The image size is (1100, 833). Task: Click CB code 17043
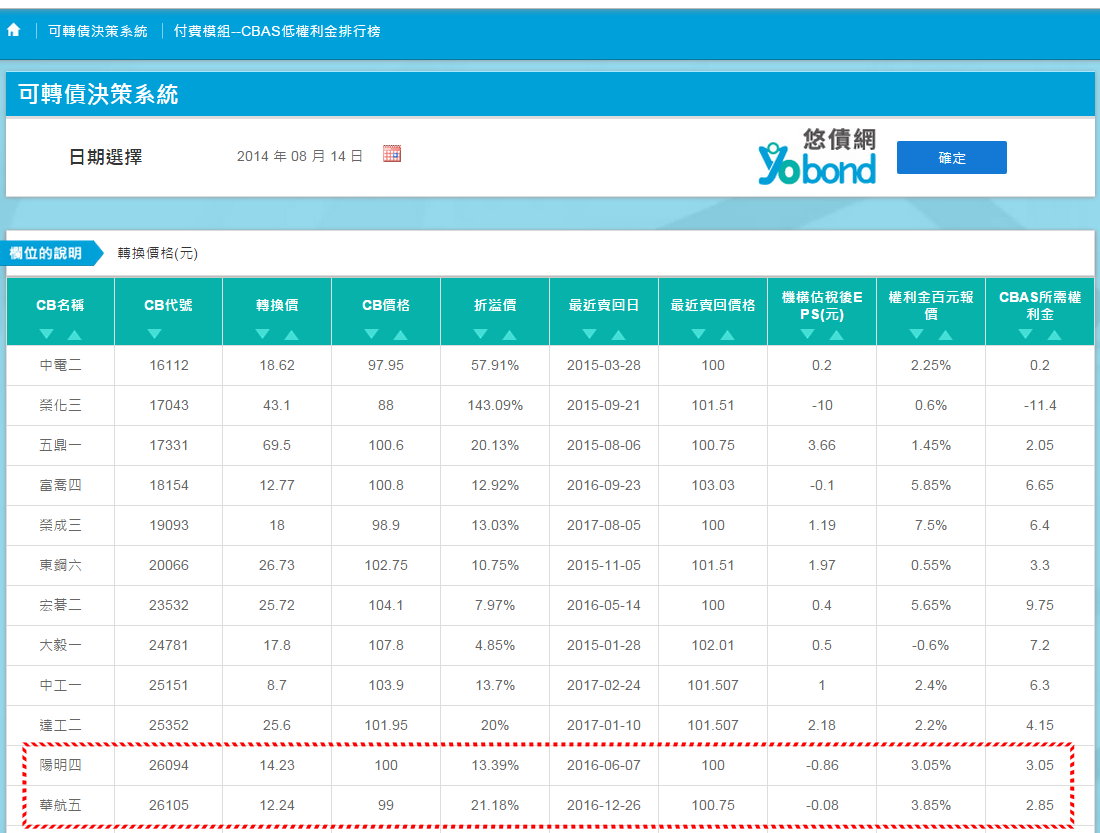pyautogui.click(x=168, y=405)
